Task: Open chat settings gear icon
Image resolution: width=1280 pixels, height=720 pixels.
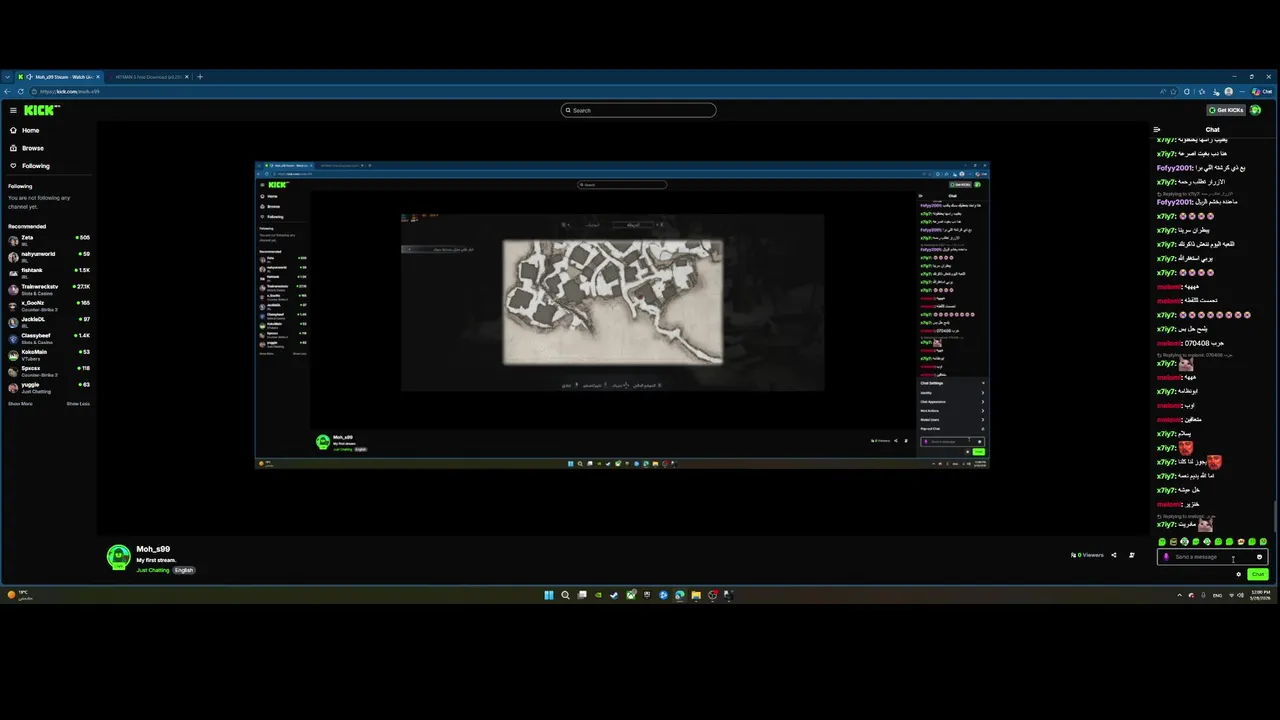Action: click(x=1238, y=574)
